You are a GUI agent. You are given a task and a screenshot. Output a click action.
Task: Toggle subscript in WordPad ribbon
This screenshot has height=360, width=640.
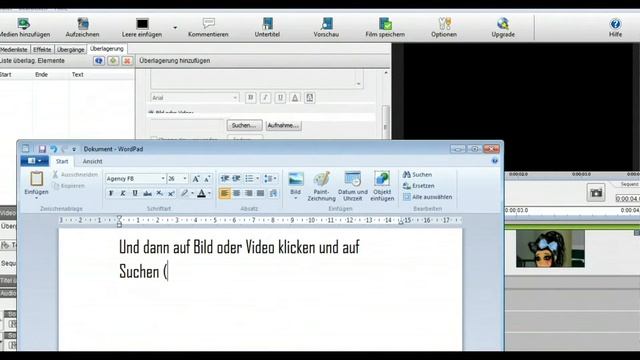(160, 193)
